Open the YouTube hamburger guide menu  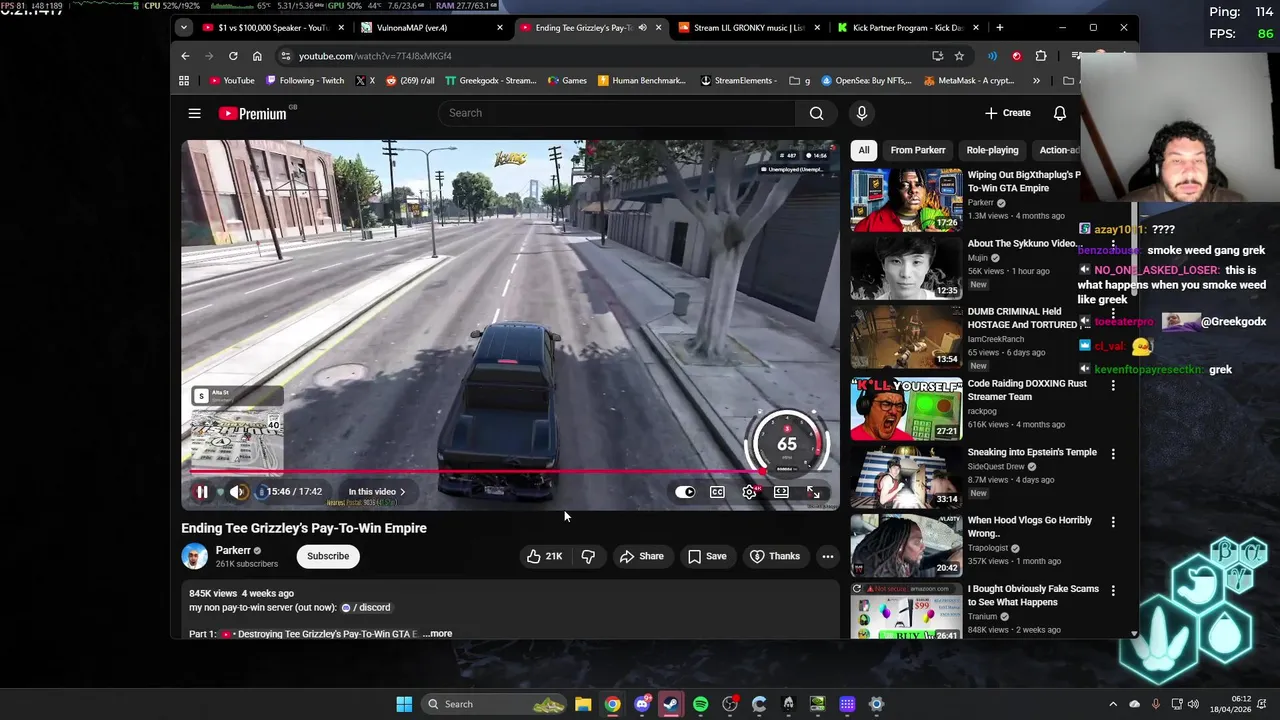point(194,113)
